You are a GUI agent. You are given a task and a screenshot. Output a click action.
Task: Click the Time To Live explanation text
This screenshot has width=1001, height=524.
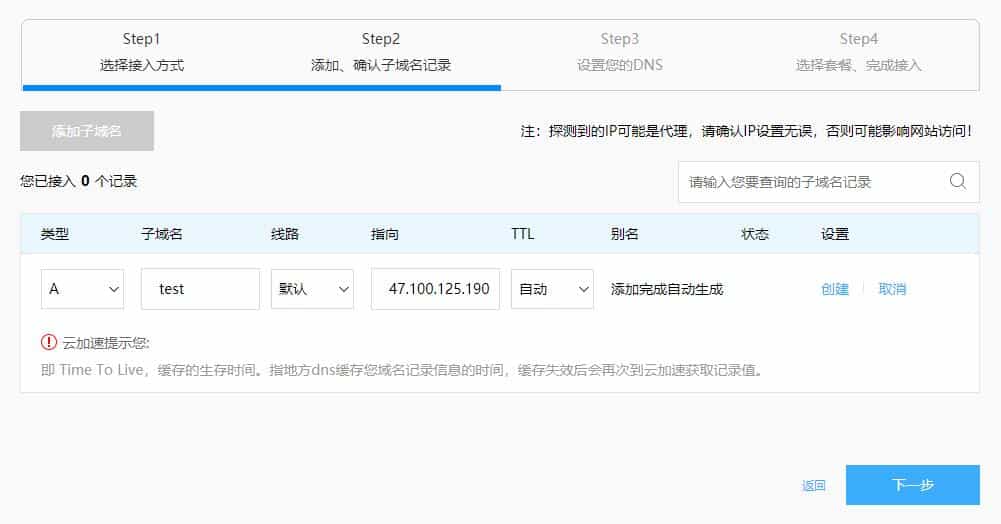point(402,370)
